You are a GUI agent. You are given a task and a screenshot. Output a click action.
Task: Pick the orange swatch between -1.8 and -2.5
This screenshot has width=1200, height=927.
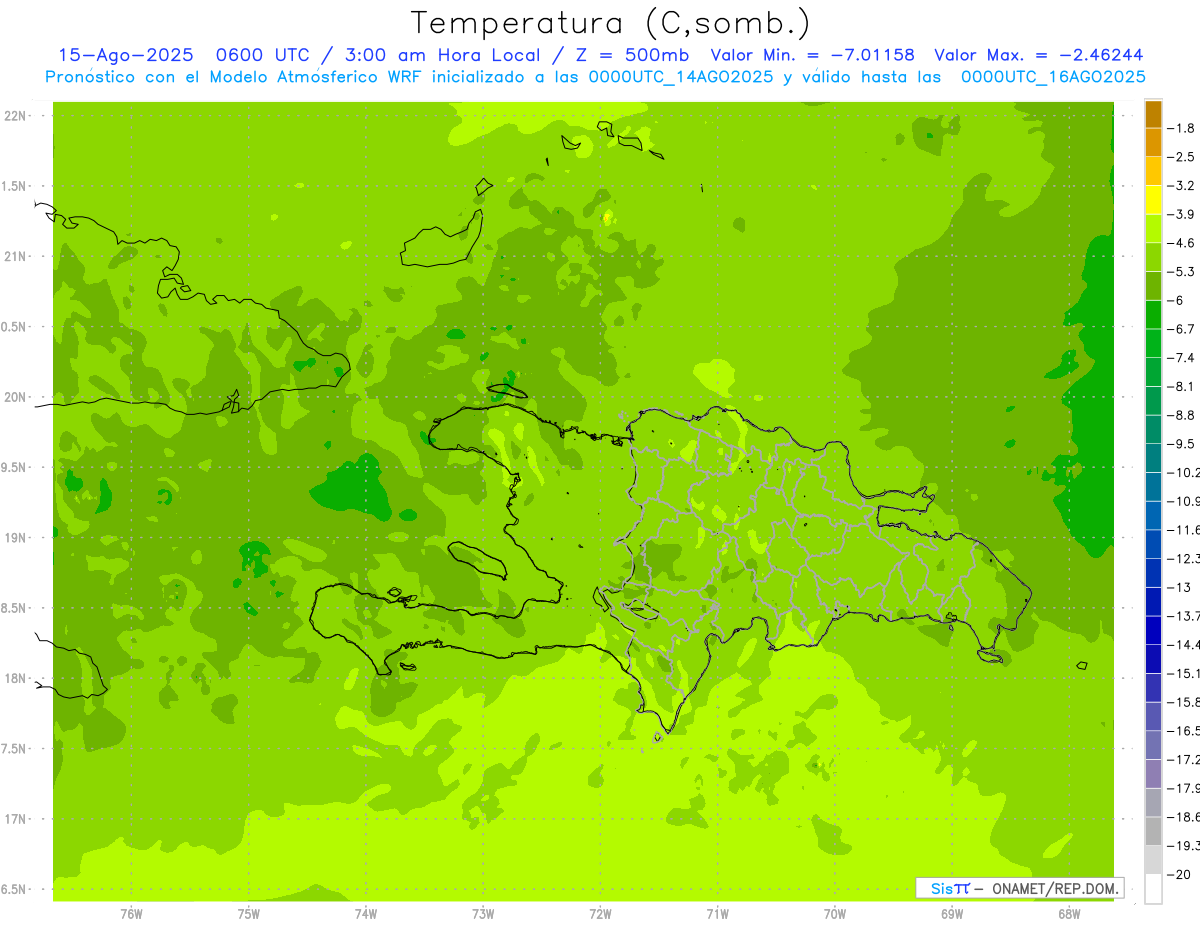1153,143
